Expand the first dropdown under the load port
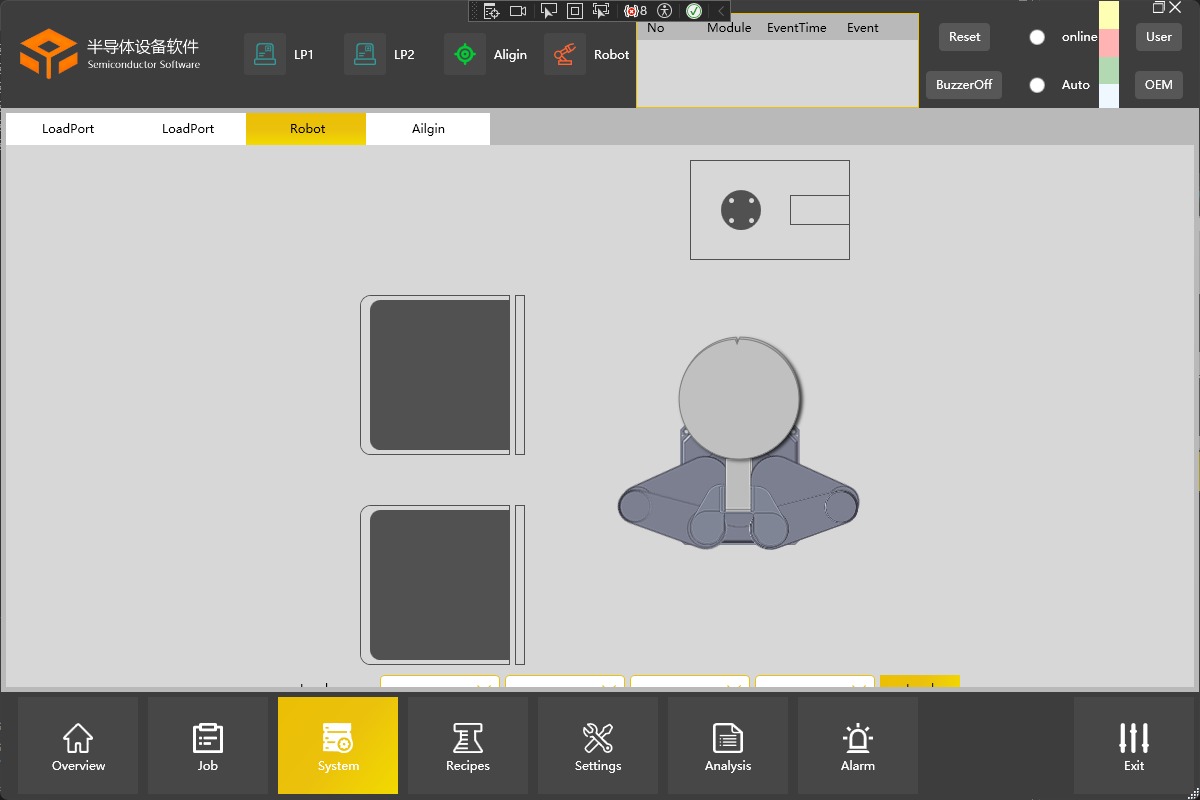This screenshot has height=800, width=1200. click(x=440, y=682)
